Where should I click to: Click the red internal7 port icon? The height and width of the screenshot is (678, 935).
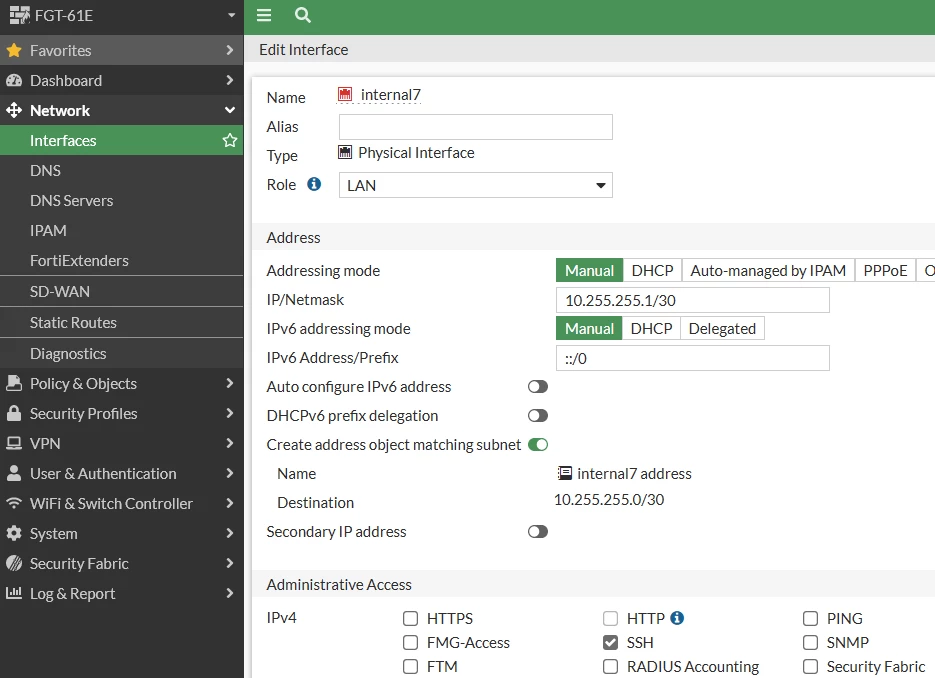345,94
